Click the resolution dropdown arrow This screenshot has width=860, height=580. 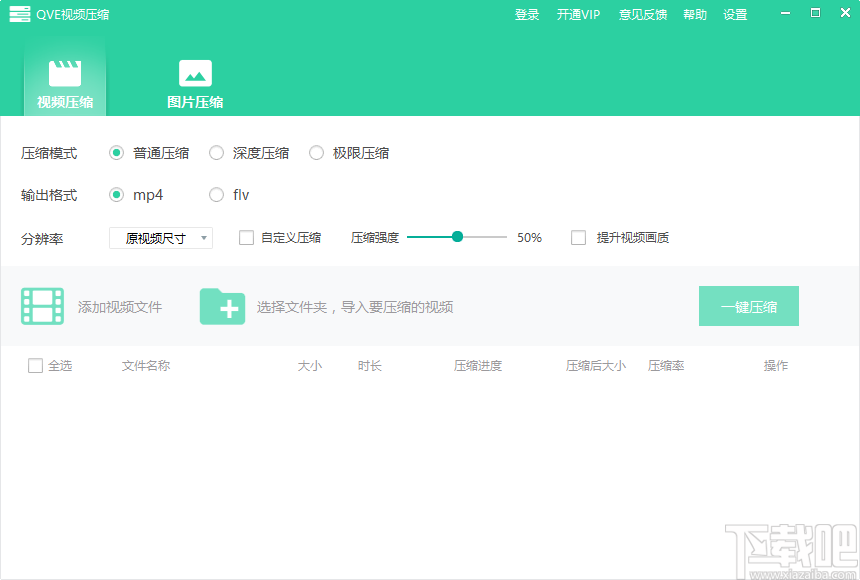[x=203, y=238]
